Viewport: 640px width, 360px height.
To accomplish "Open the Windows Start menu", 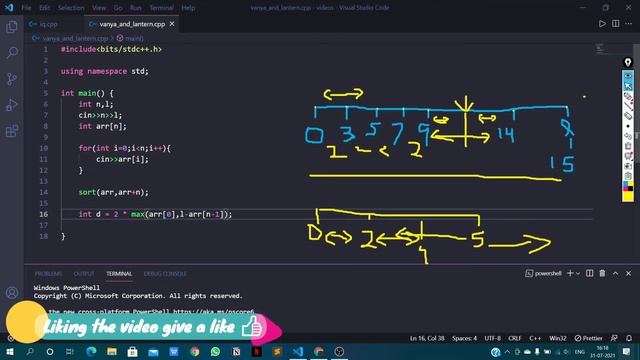I will (10, 351).
